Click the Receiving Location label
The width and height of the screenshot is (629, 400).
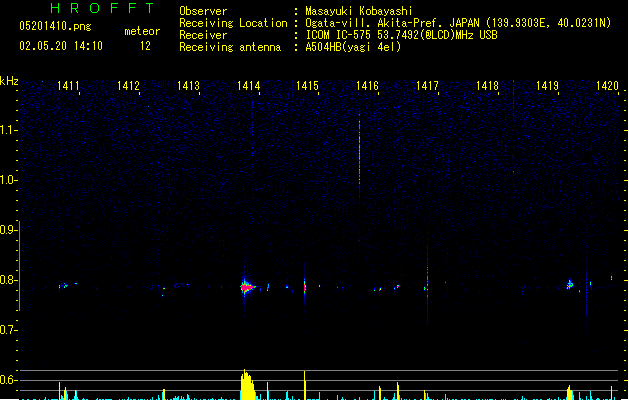(233, 23)
